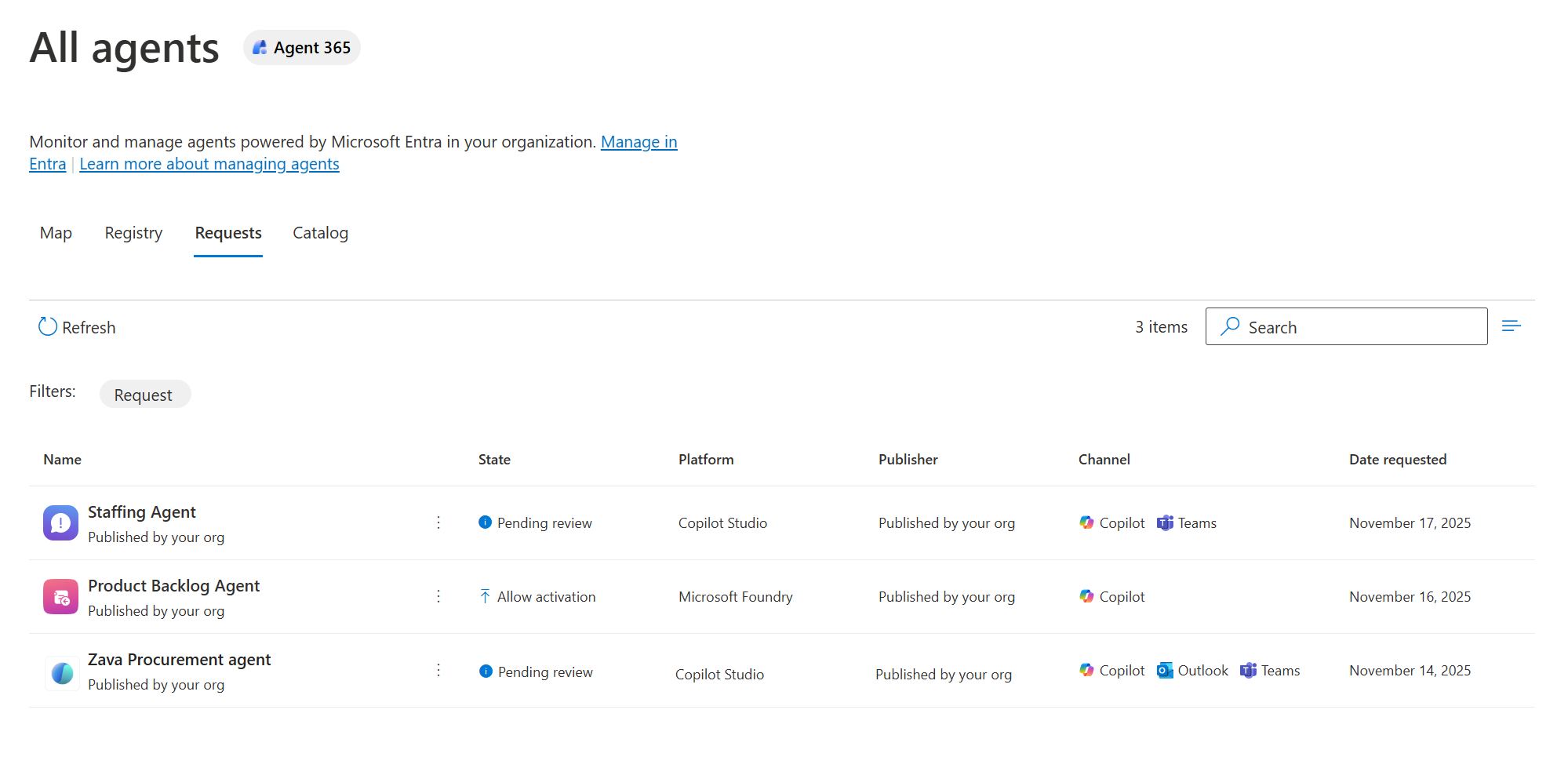Select the Requests tab
1568x768 pixels.
click(x=228, y=233)
